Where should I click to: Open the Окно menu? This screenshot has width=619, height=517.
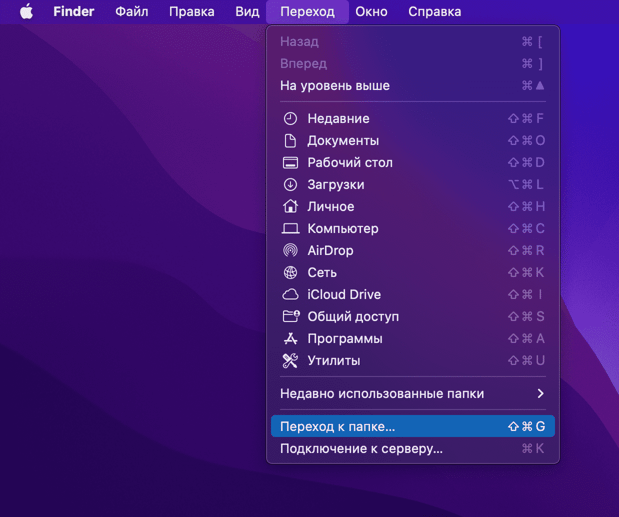pos(371,11)
